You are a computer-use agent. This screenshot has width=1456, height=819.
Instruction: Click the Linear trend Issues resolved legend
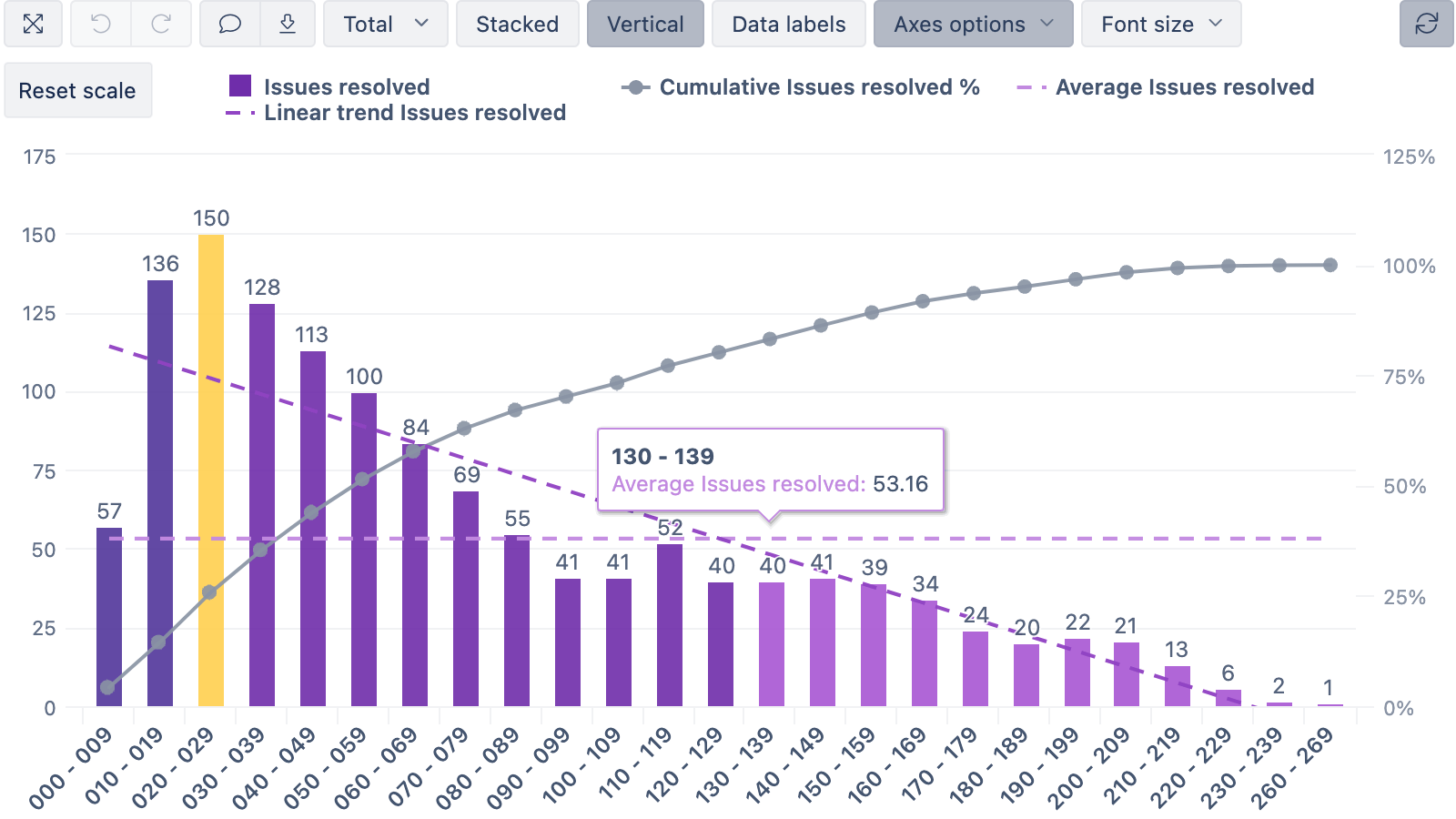click(414, 113)
